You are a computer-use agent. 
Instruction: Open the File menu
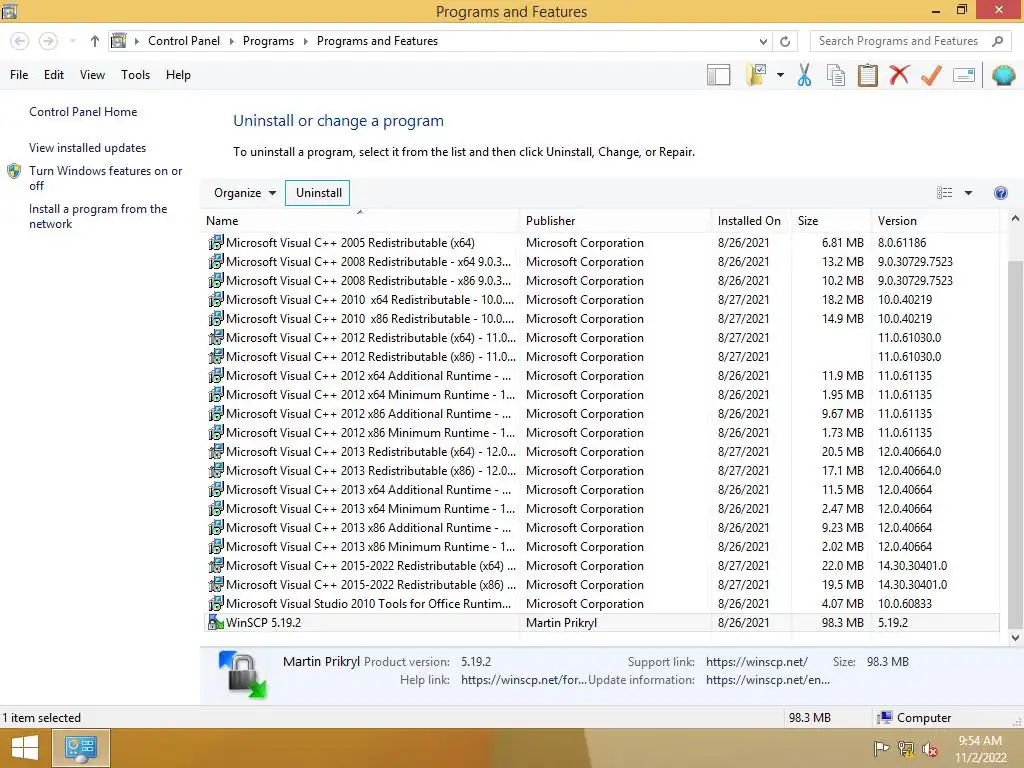pyautogui.click(x=19, y=75)
